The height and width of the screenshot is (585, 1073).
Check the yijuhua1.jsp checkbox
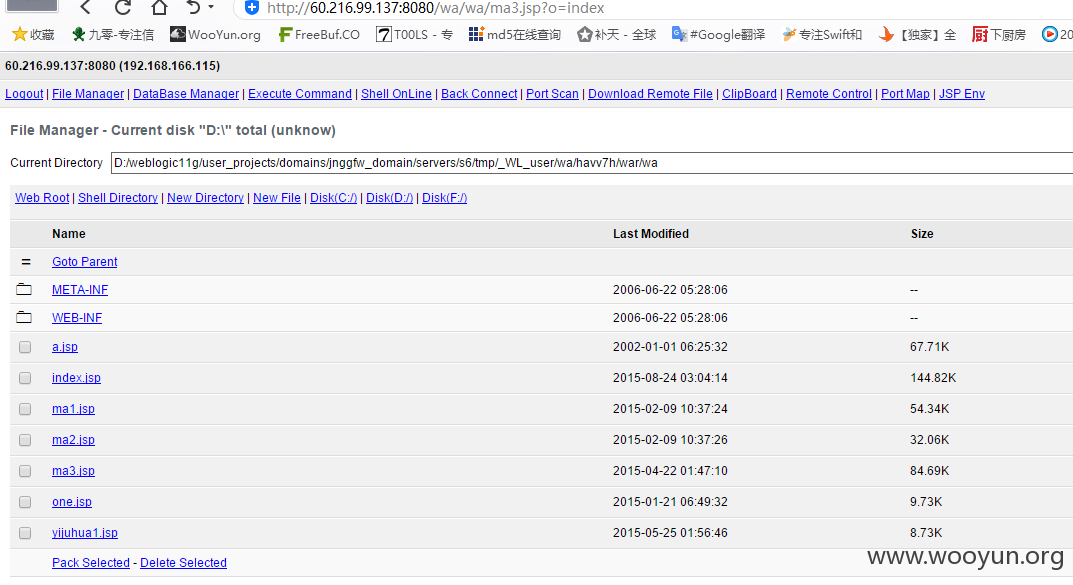(x=25, y=532)
